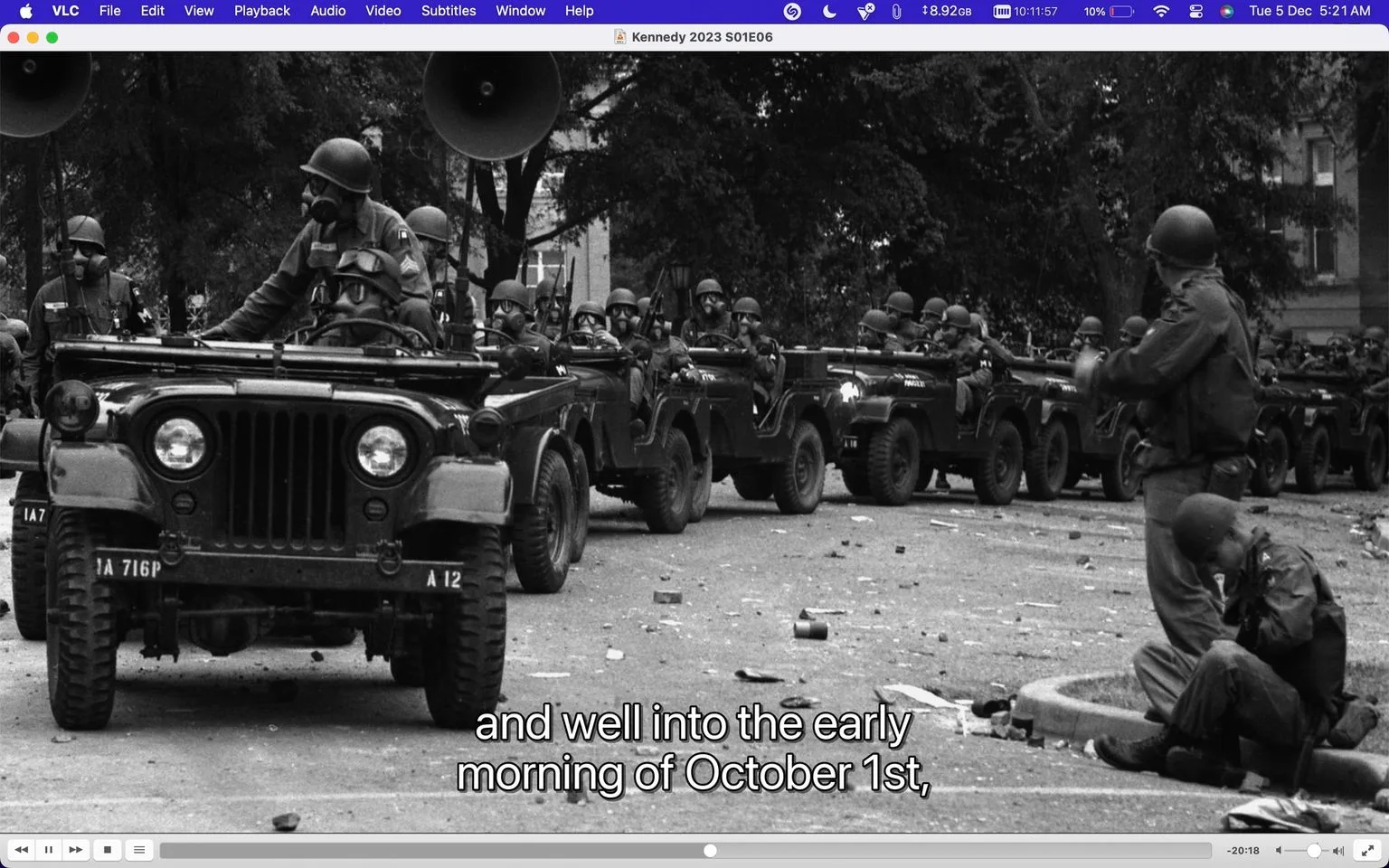
Task: Click the Do Not Disturb moon icon
Action: pyautogui.click(x=829, y=11)
